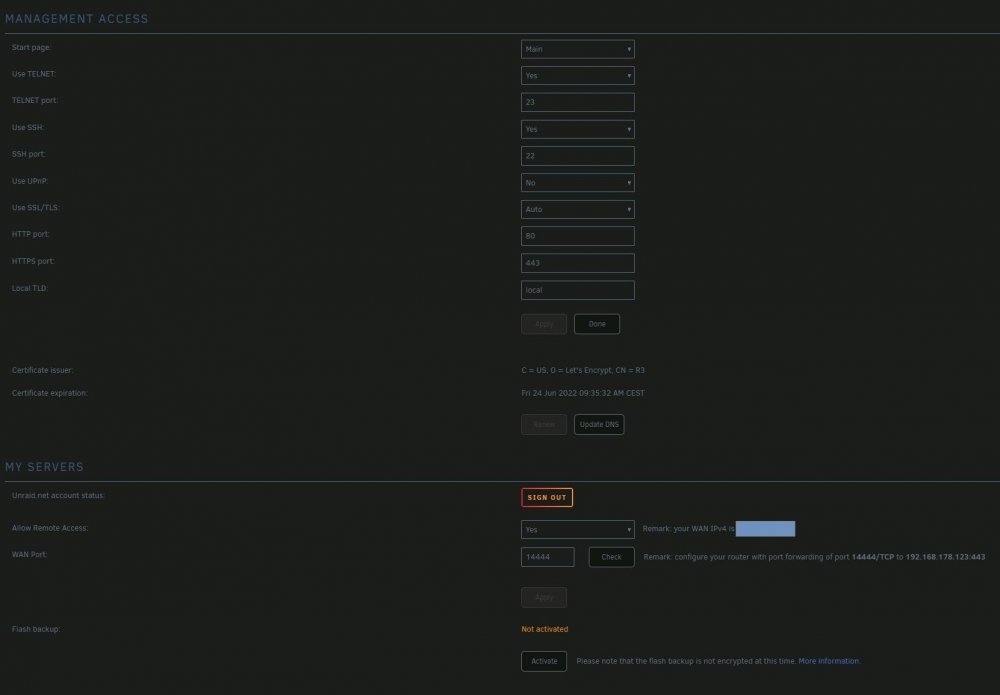The image size is (1000, 695).
Task: Click the certificate issuer value text
Action: coord(583,370)
